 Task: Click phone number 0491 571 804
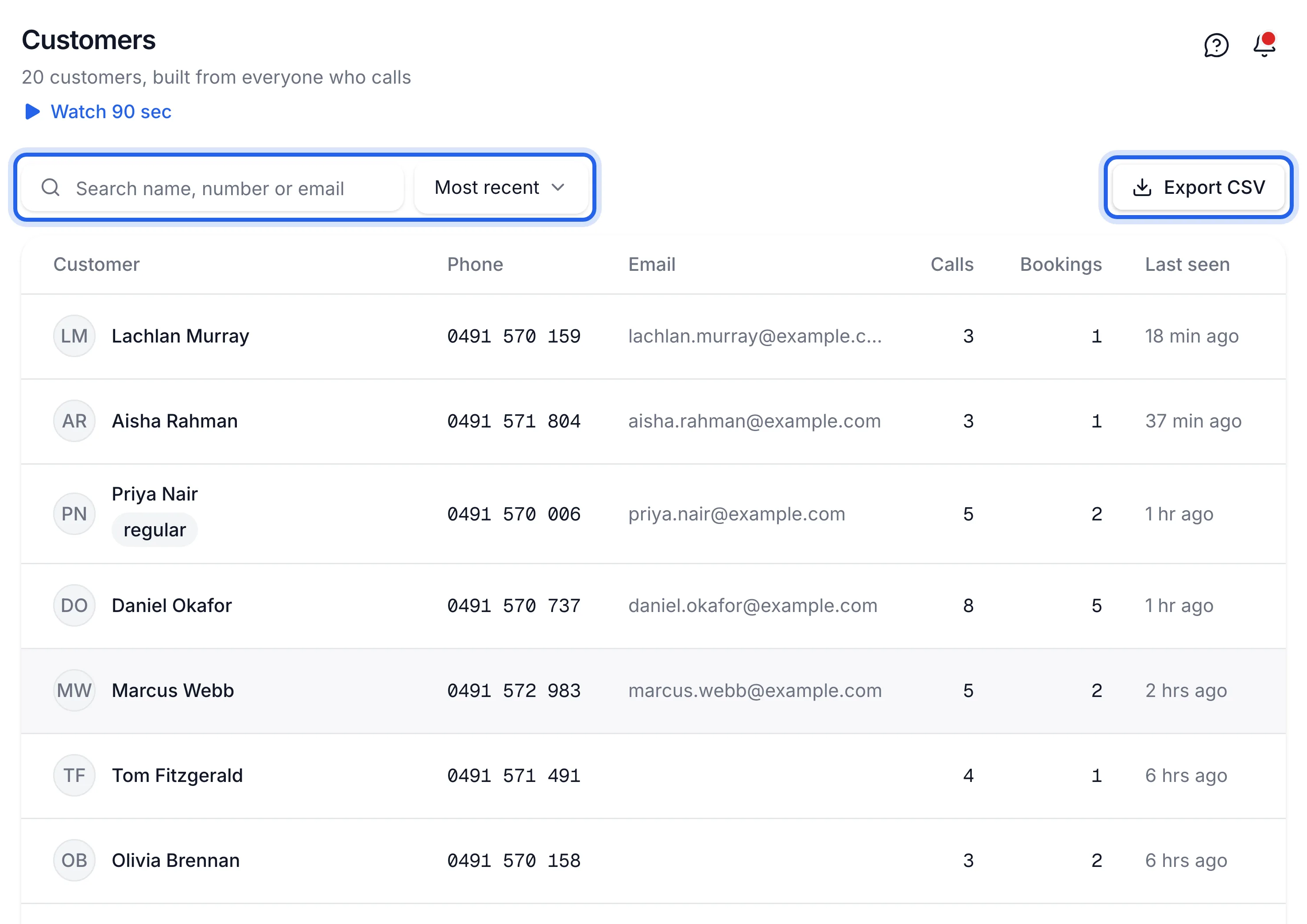pyautogui.click(x=514, y=421)
